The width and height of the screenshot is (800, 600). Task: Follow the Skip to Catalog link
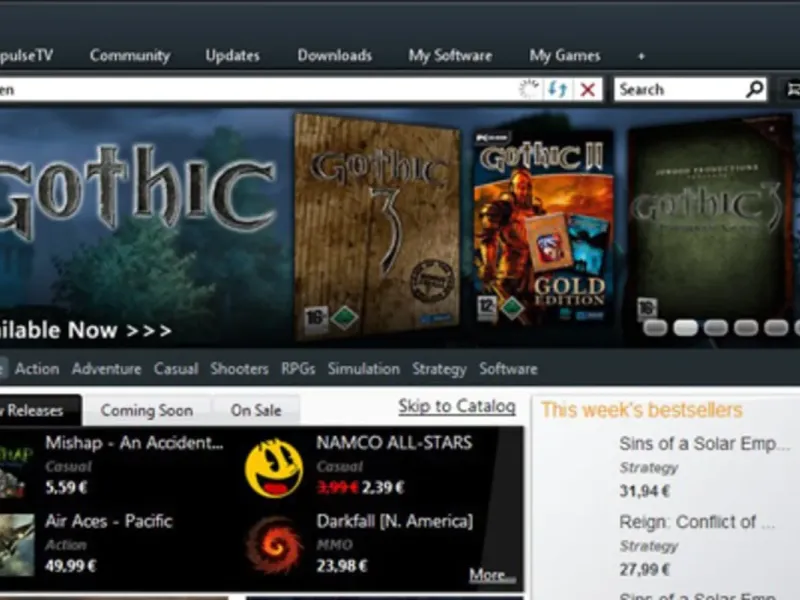(x=457, y=407)
